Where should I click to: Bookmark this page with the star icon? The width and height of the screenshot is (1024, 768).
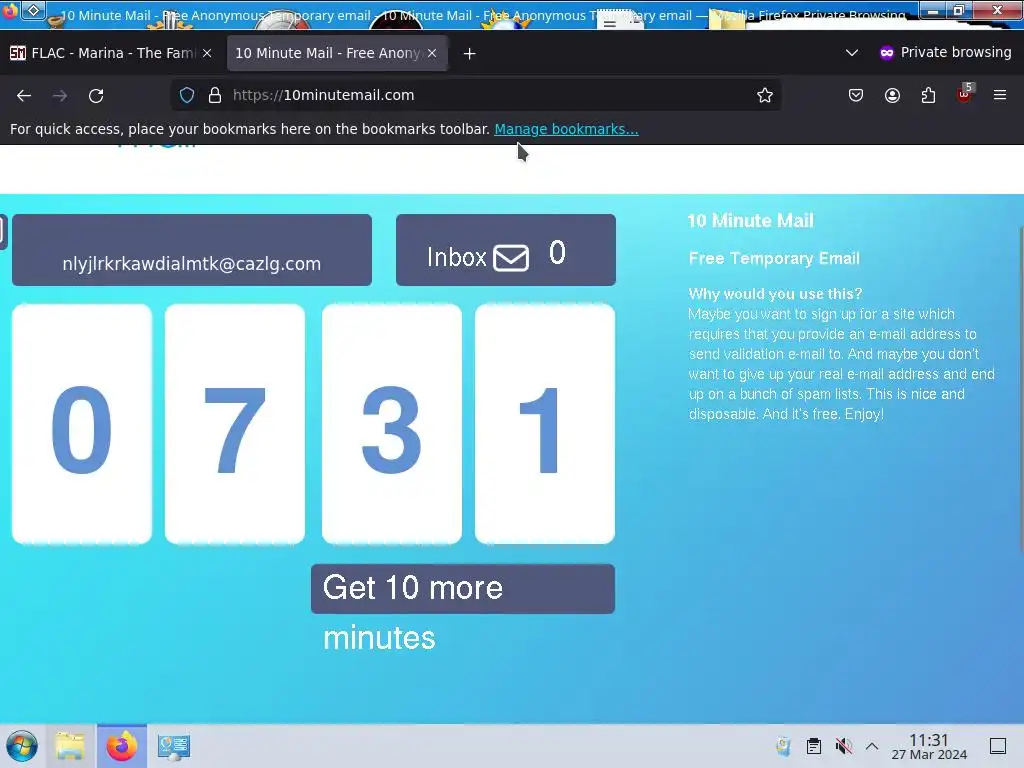pos(765,95)
